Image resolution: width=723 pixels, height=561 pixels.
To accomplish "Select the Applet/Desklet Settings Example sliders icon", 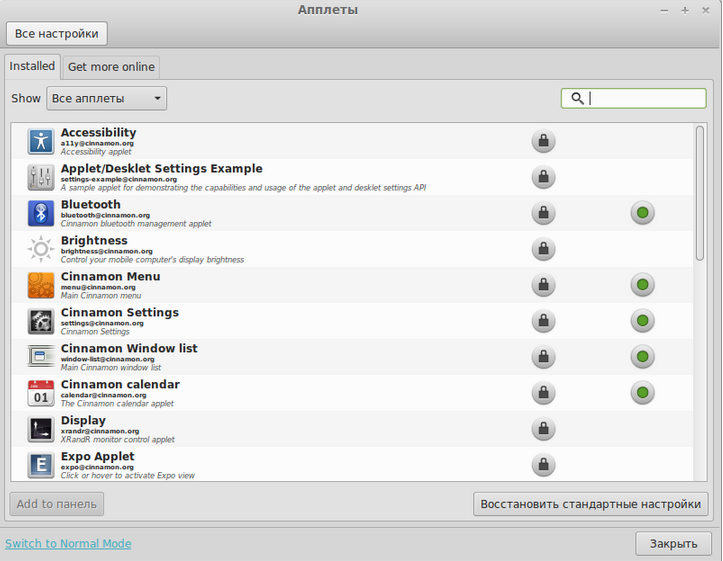I will click(41, 177).
